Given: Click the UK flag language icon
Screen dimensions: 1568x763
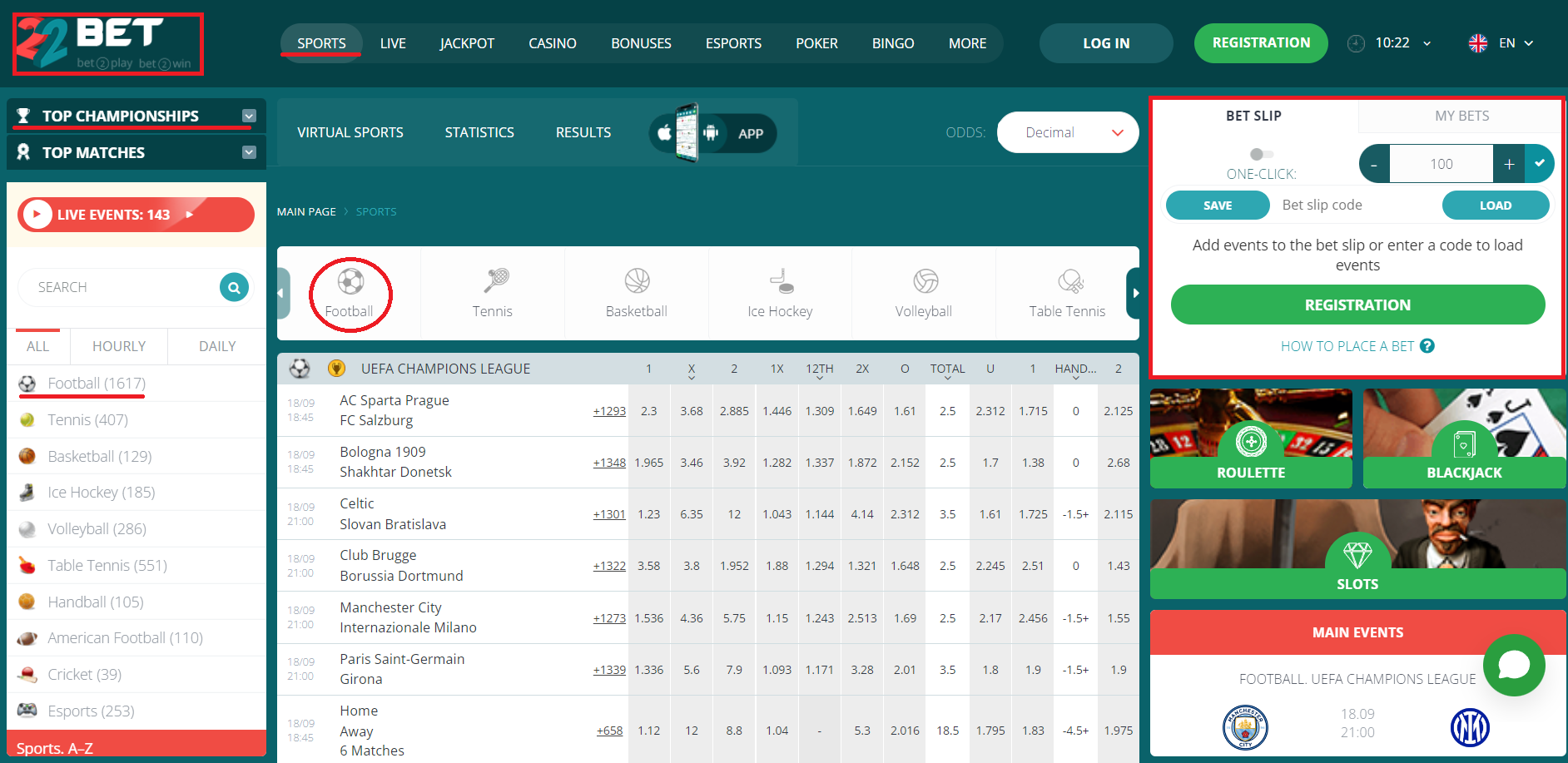Looking at the screenshot, I should click(x=1478, y=43).
